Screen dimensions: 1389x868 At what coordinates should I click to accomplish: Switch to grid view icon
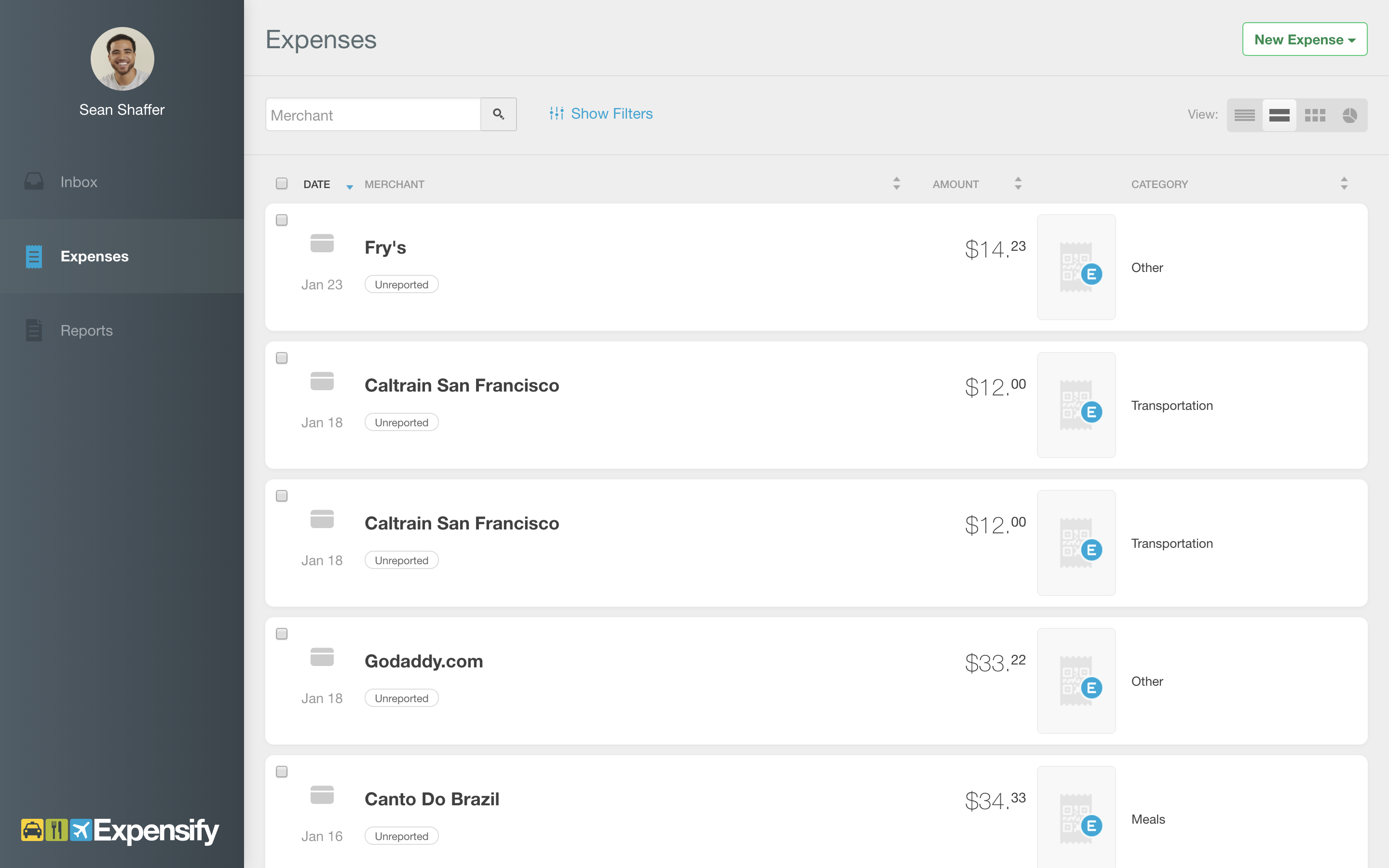point(1314,115)
